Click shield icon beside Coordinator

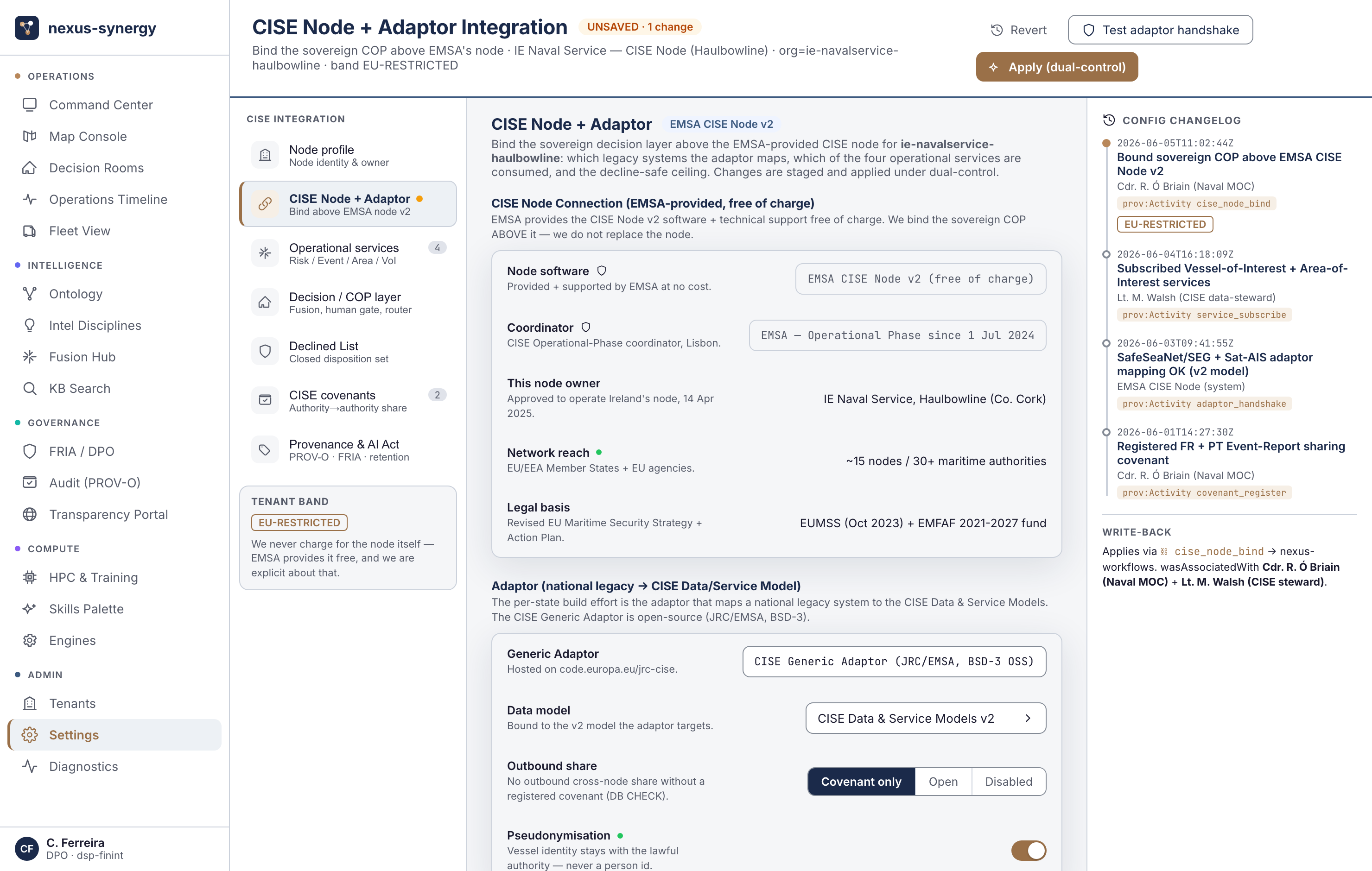click(586, 328)
